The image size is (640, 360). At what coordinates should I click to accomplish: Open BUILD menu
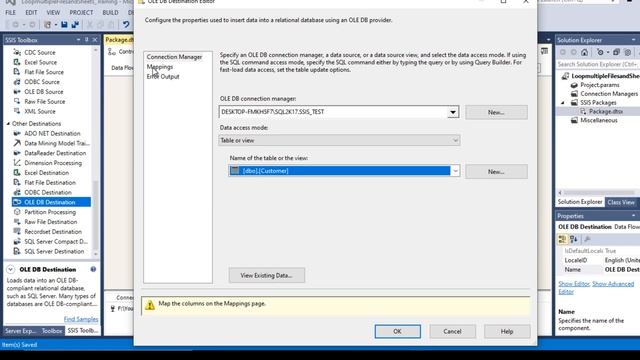pyautogui.click(x=110, y=13)
